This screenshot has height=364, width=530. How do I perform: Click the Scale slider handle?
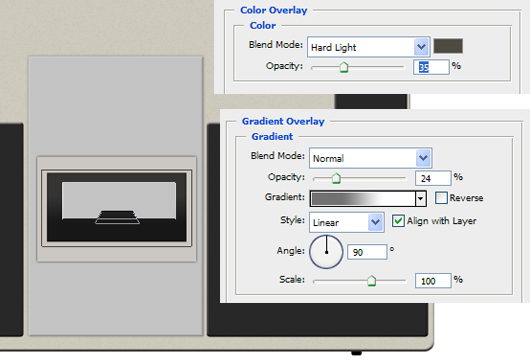[371, 281]
